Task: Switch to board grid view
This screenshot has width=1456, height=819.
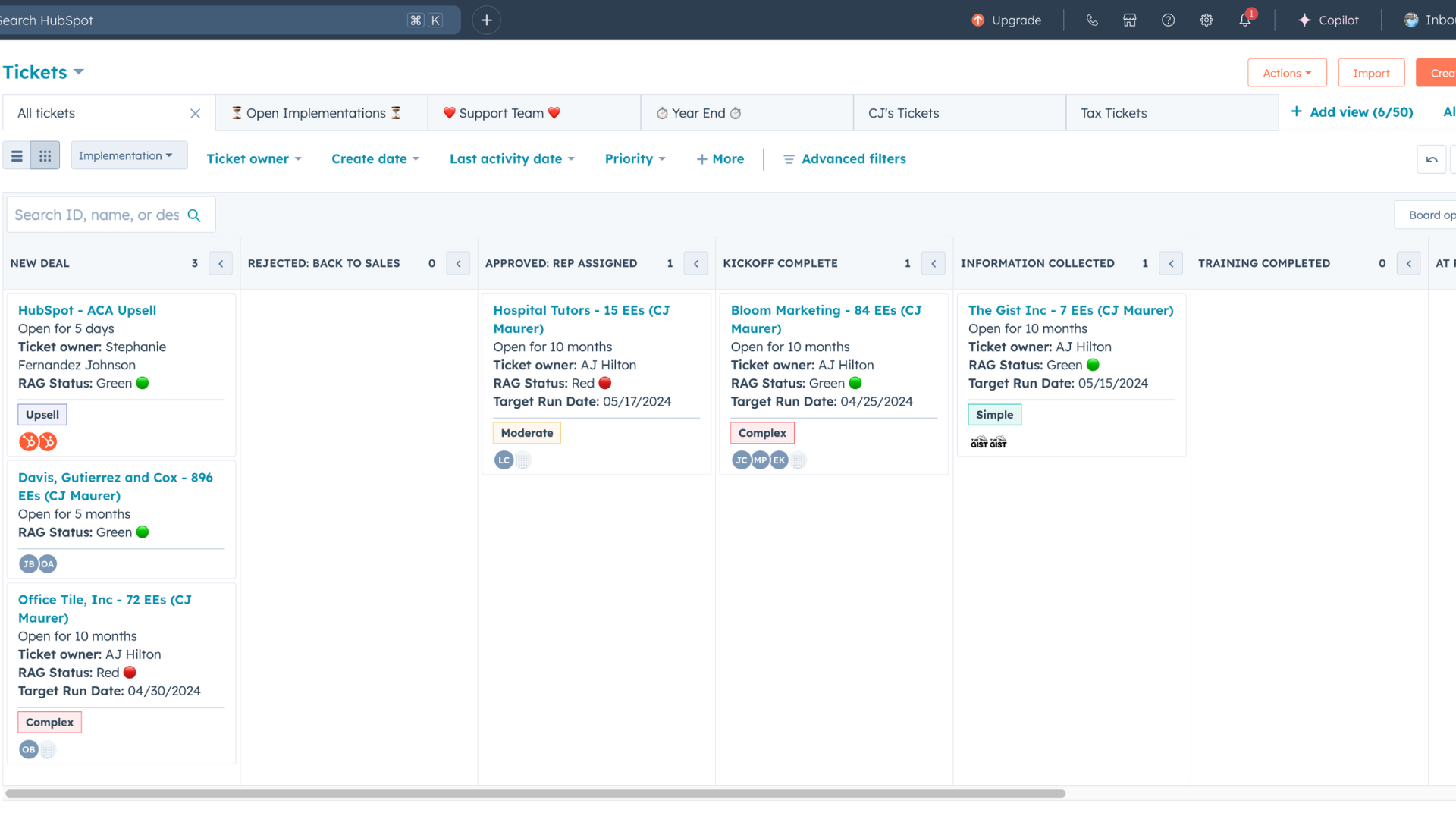Action: (45, 156)
